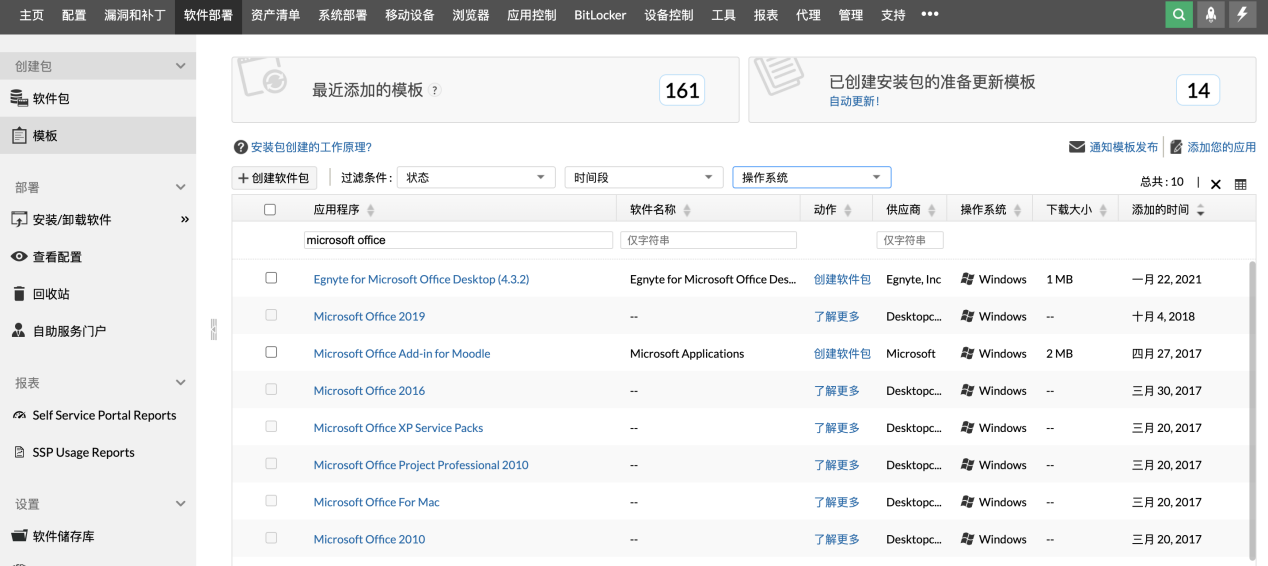Click the help question mark beside 最近添加的模板
The width and height of the screenshot is (1268, 566).
pyautogui.click(x=434, y=90)
